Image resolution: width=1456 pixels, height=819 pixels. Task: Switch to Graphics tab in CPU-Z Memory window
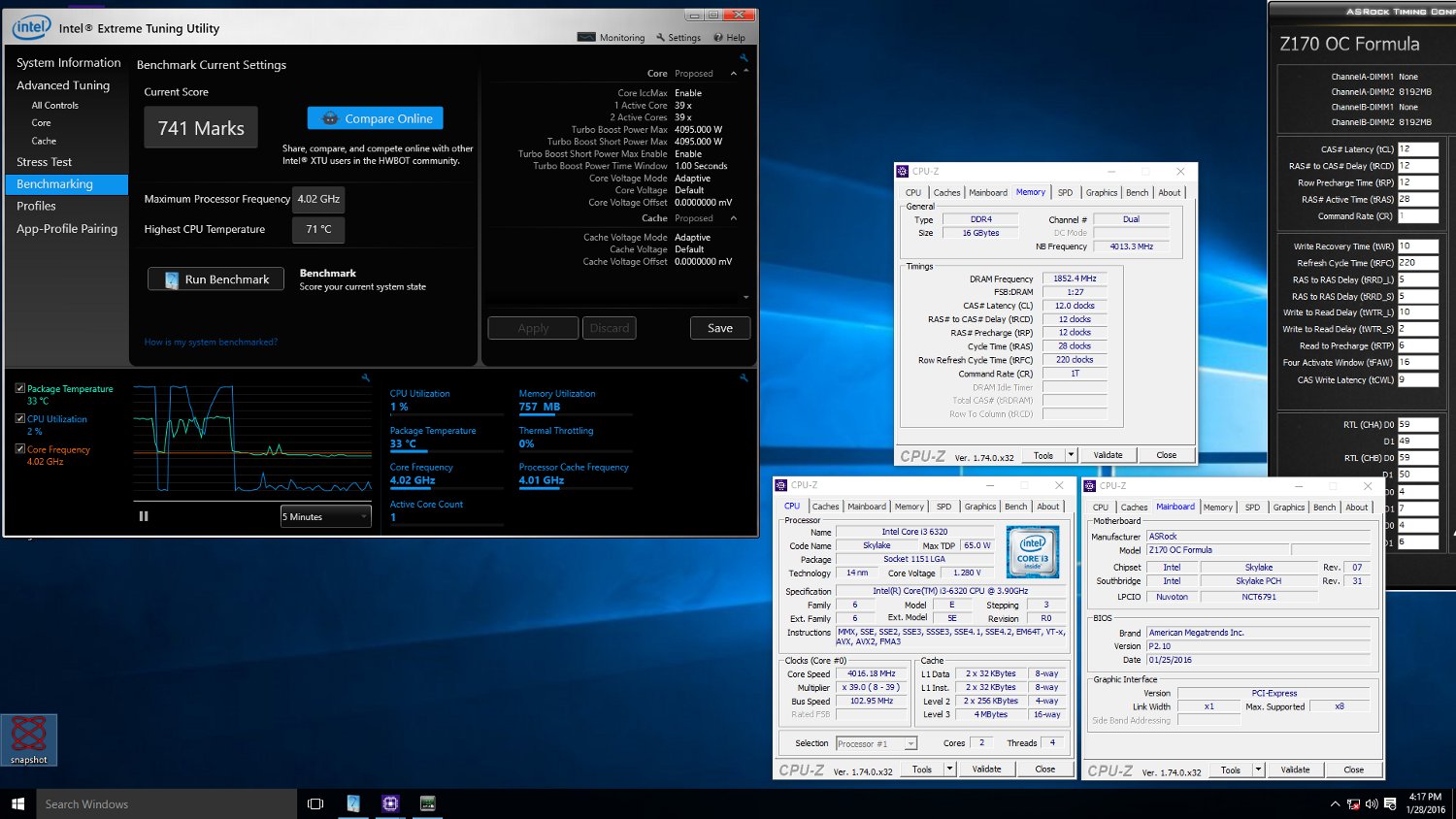[1101, 192]
